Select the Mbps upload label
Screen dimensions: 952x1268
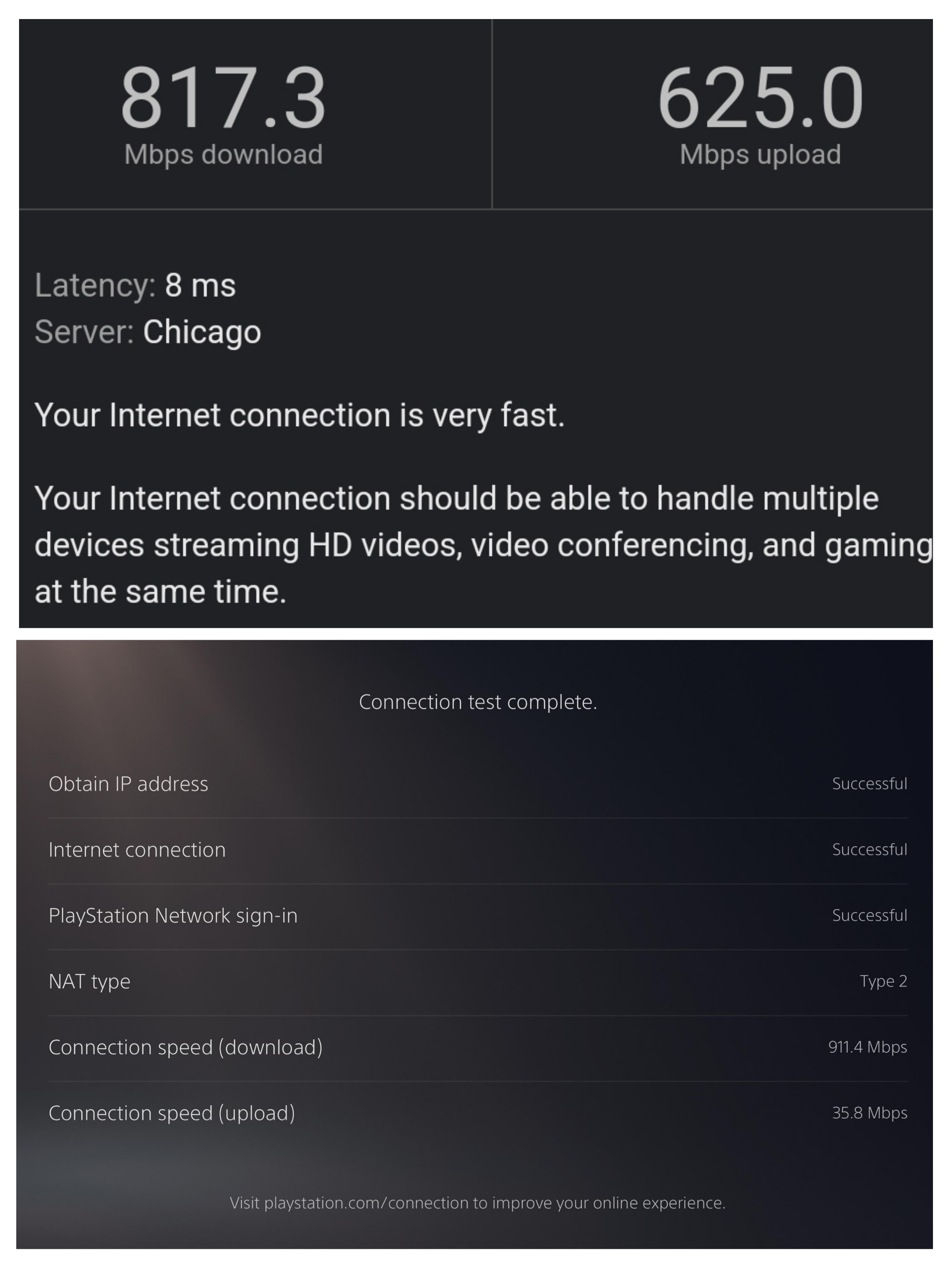tap(760, 153)
